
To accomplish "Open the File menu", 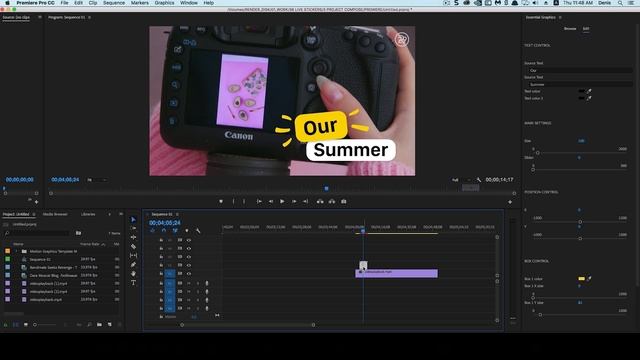I will click(64, 3).
